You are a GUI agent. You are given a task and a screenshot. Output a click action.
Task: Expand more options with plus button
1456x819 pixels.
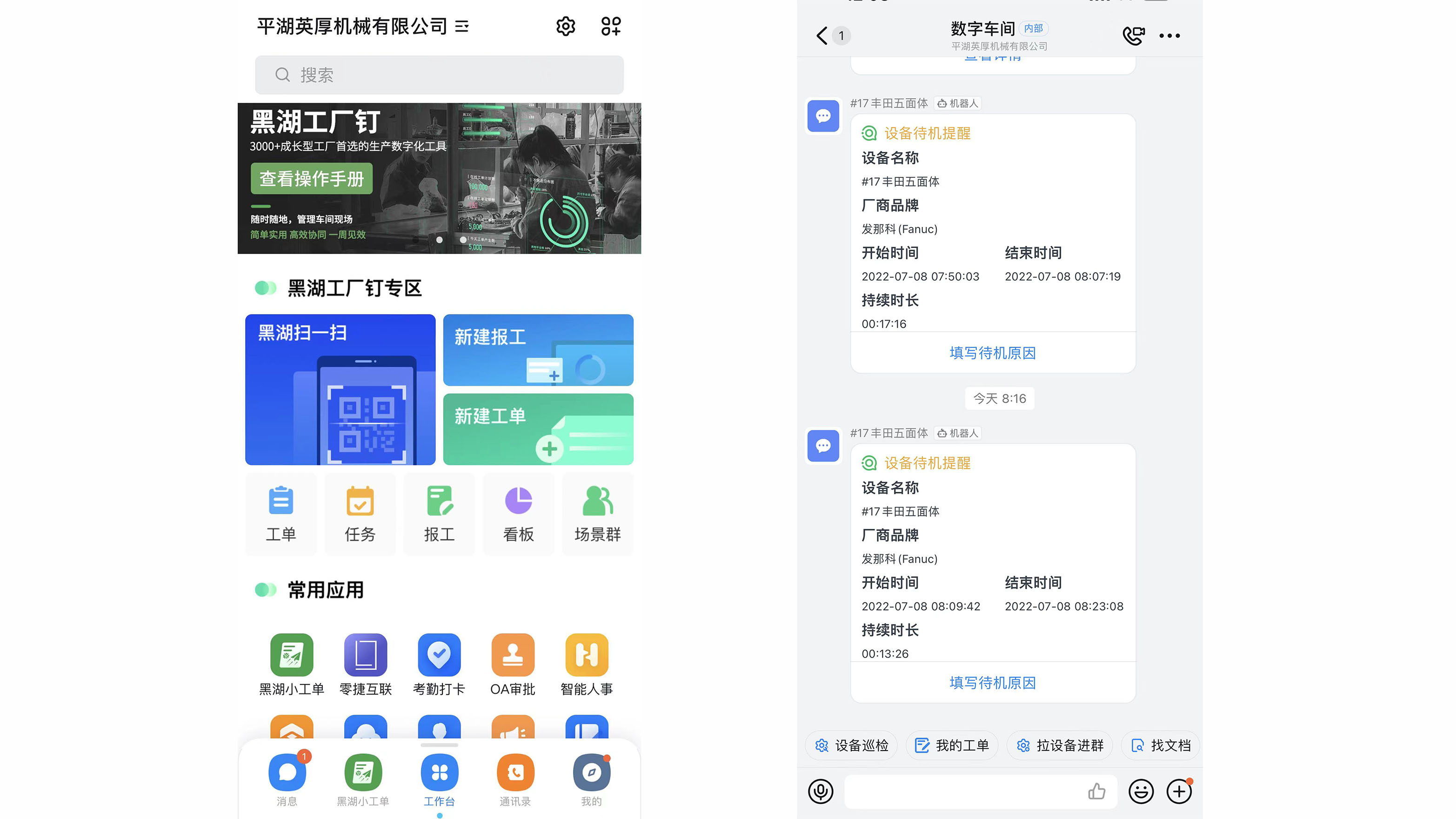point(1179,791)
